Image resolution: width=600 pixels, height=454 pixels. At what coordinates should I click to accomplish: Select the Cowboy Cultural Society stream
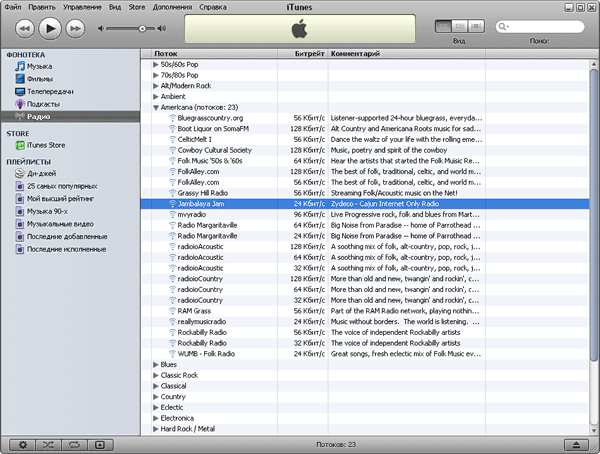coord(365,150)
